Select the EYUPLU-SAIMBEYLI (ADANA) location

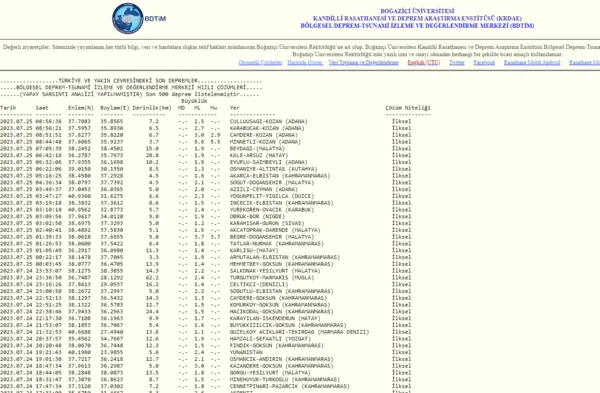click(270, 162)
